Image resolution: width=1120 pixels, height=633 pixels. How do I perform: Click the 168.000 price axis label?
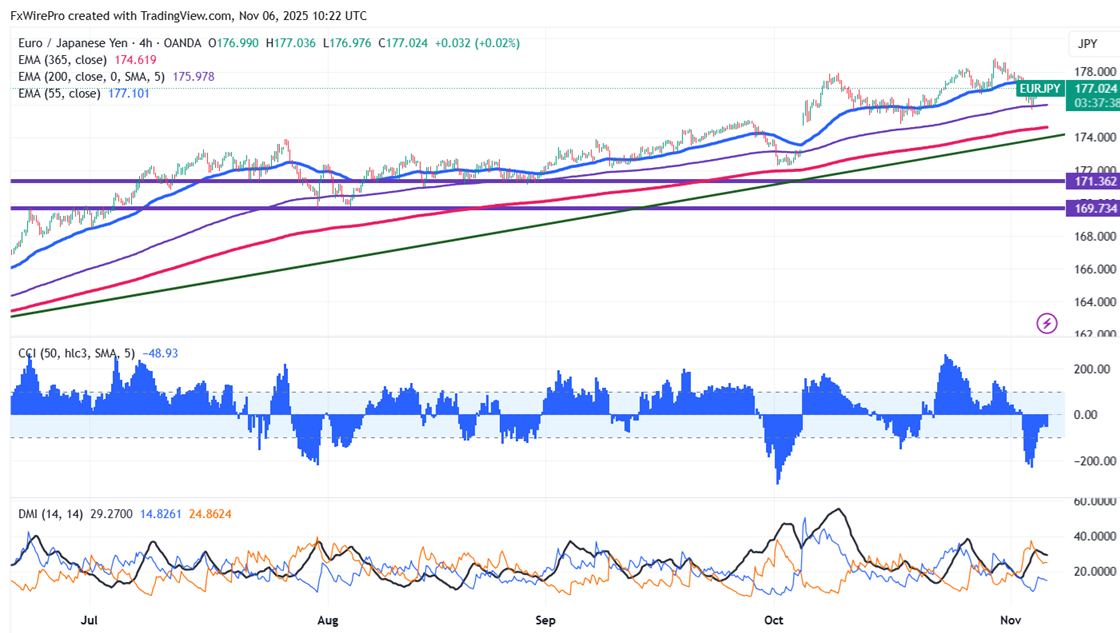(1095, 236)
